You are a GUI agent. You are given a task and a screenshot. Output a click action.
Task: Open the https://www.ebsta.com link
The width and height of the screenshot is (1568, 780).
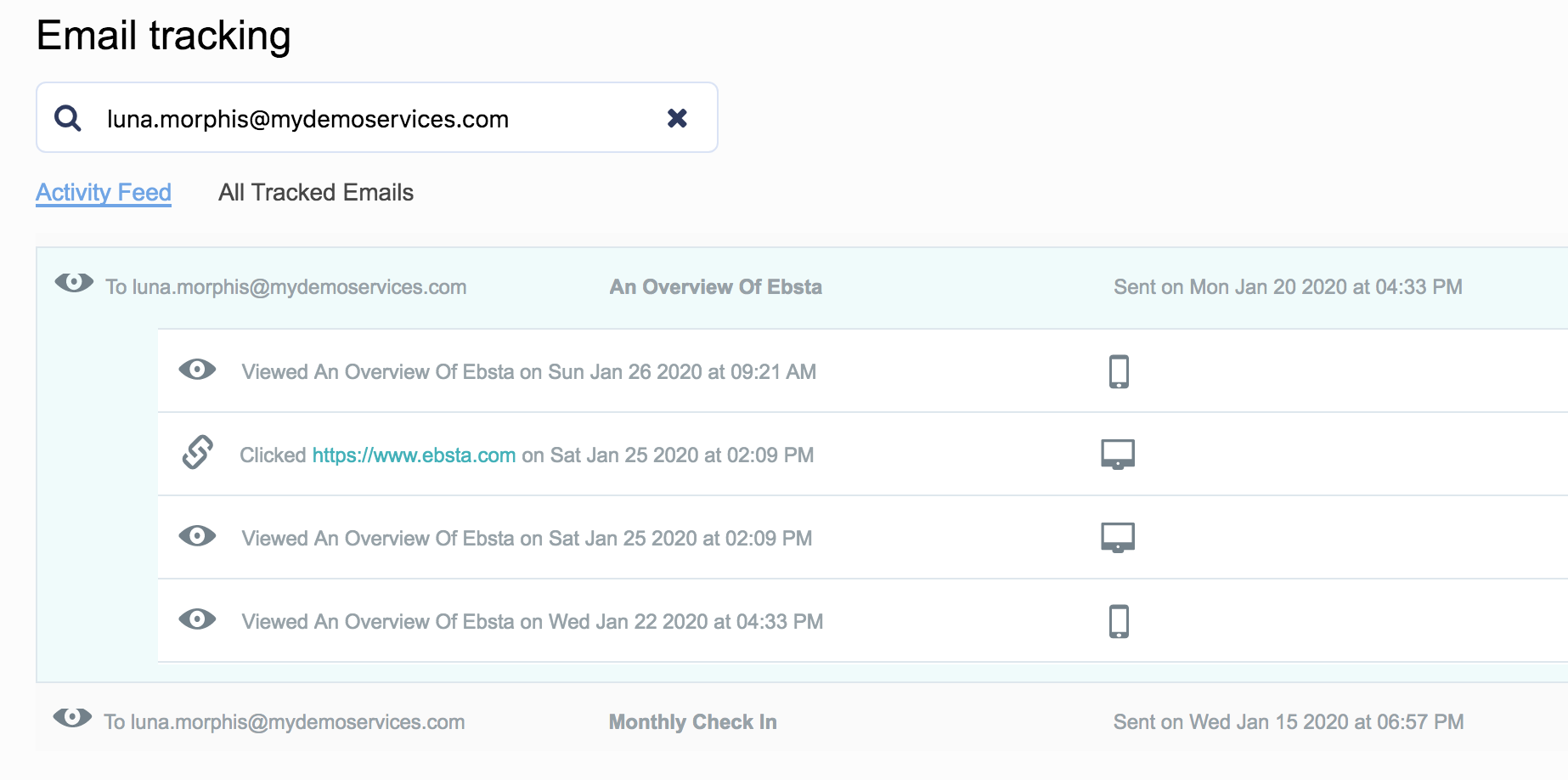pos(414,455)
